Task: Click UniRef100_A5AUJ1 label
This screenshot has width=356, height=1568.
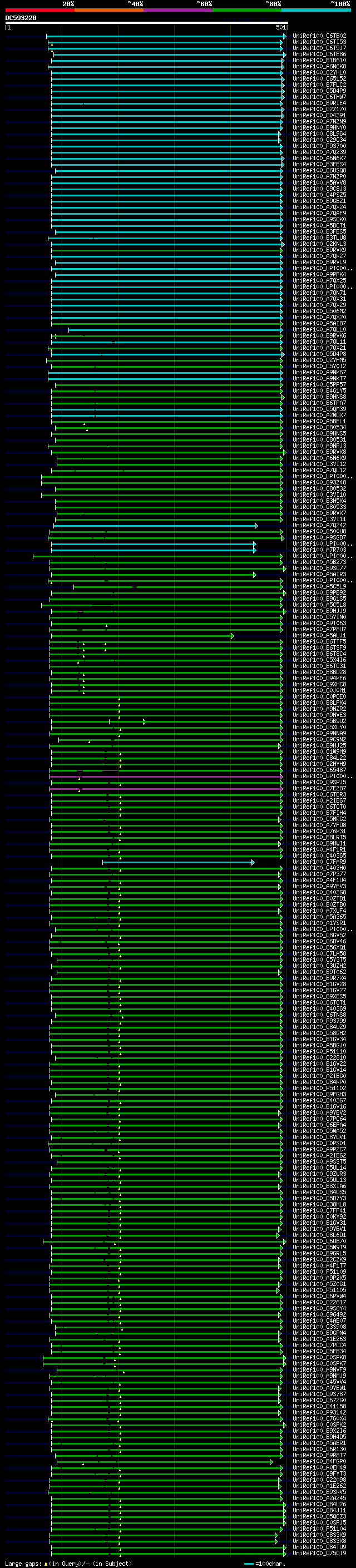Action: [319, 635]
